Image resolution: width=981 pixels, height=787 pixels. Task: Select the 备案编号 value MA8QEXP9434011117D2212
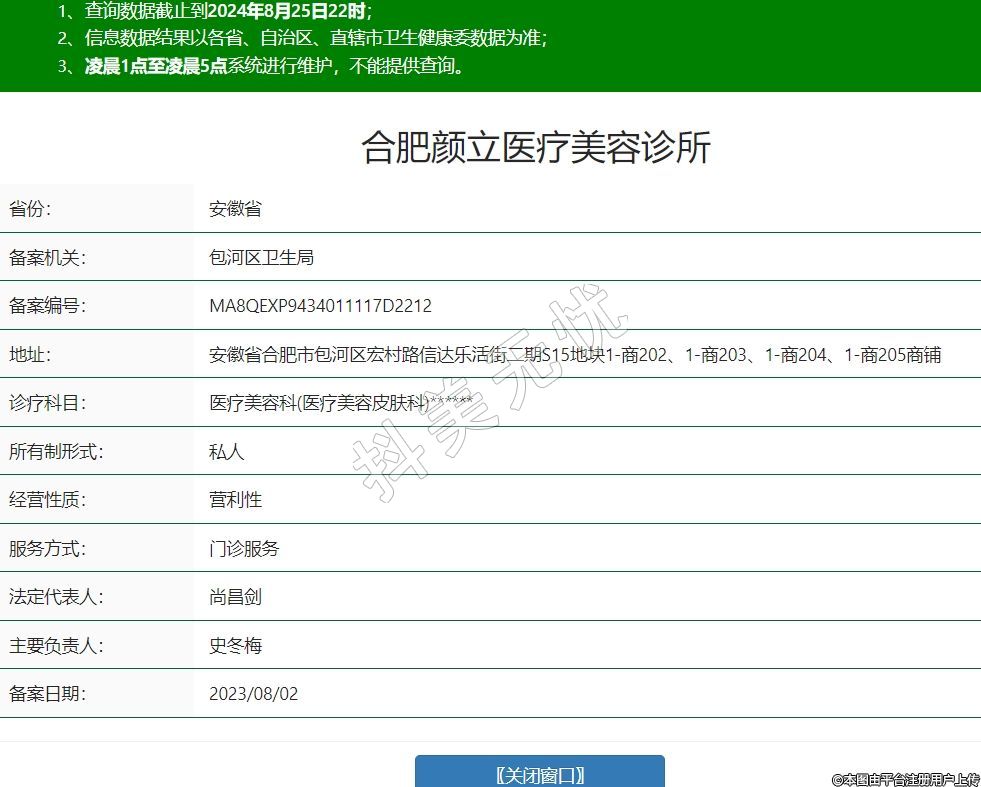(320, 306)
